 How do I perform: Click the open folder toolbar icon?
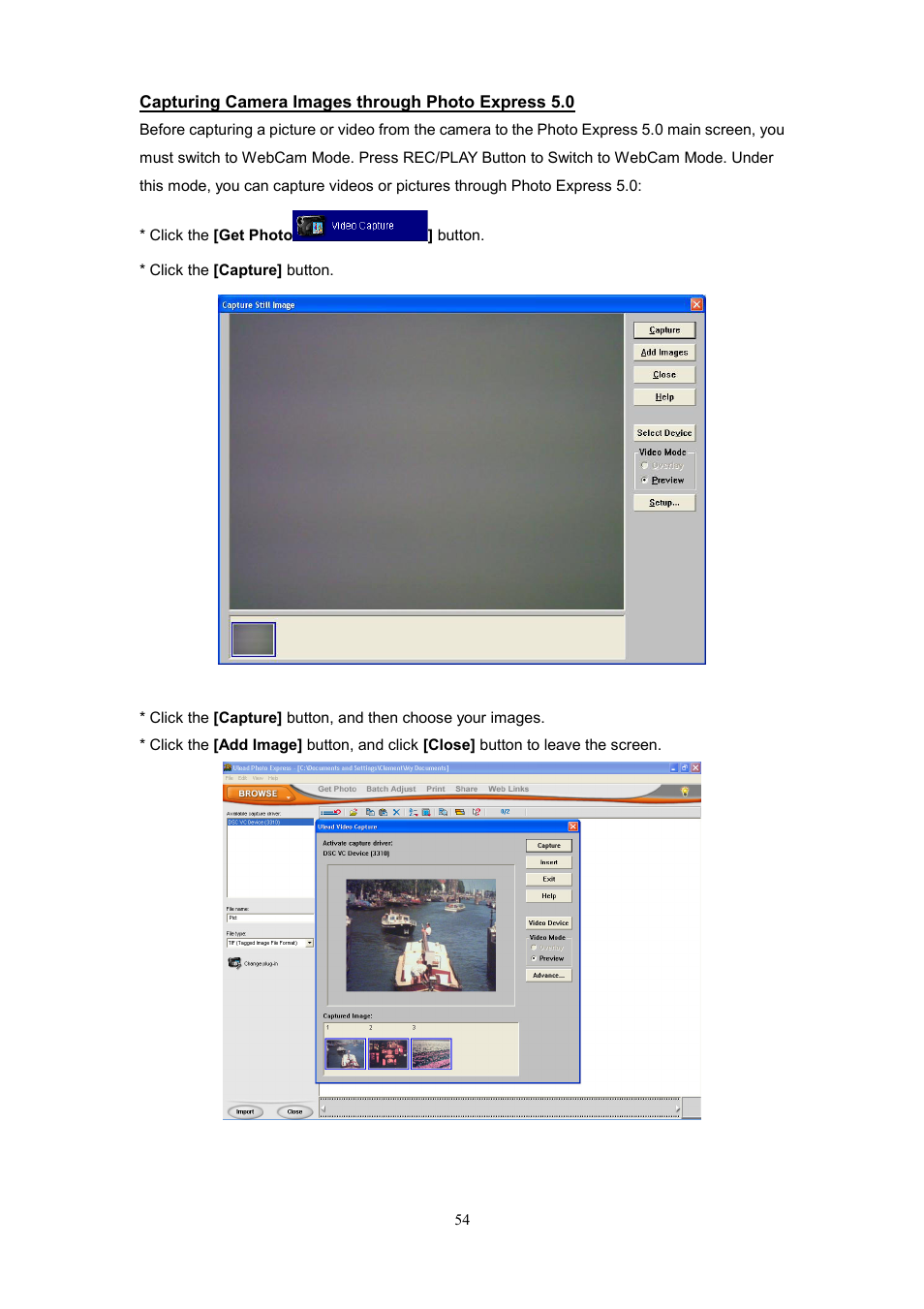pyautogui.click(x=354, y=812)
